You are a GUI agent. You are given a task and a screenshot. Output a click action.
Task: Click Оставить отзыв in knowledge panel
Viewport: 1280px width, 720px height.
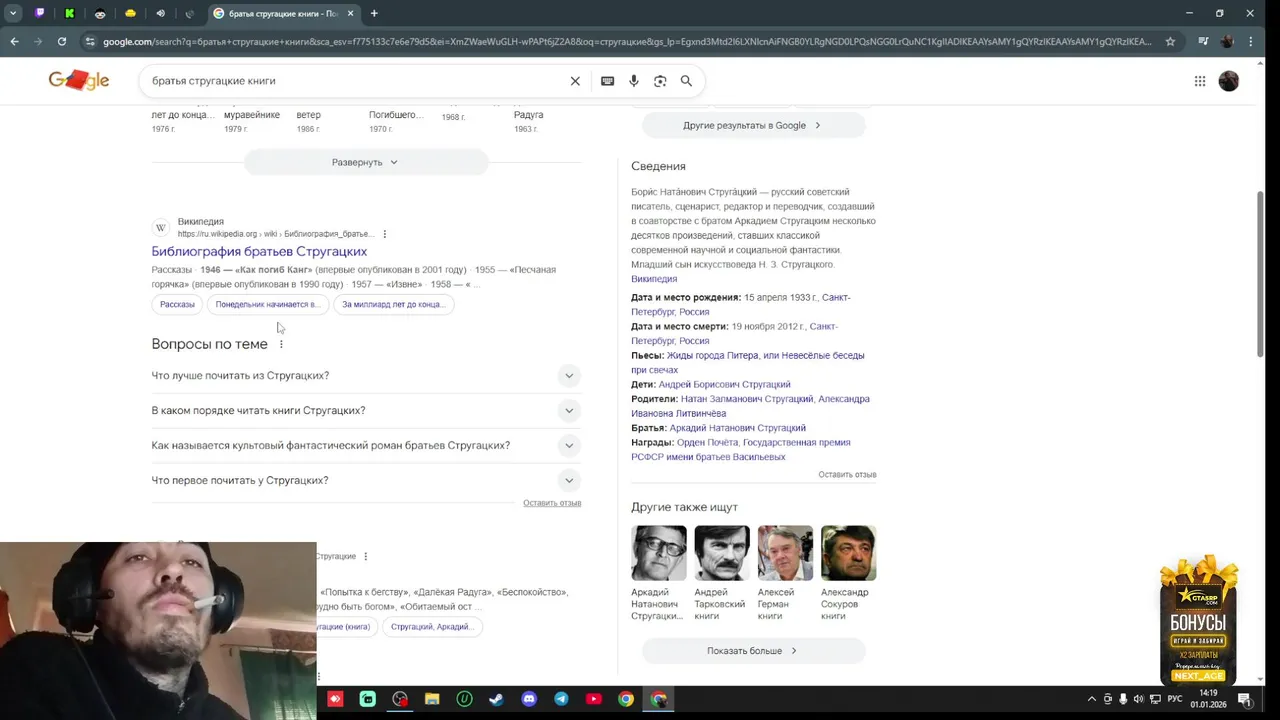(847, 474)
